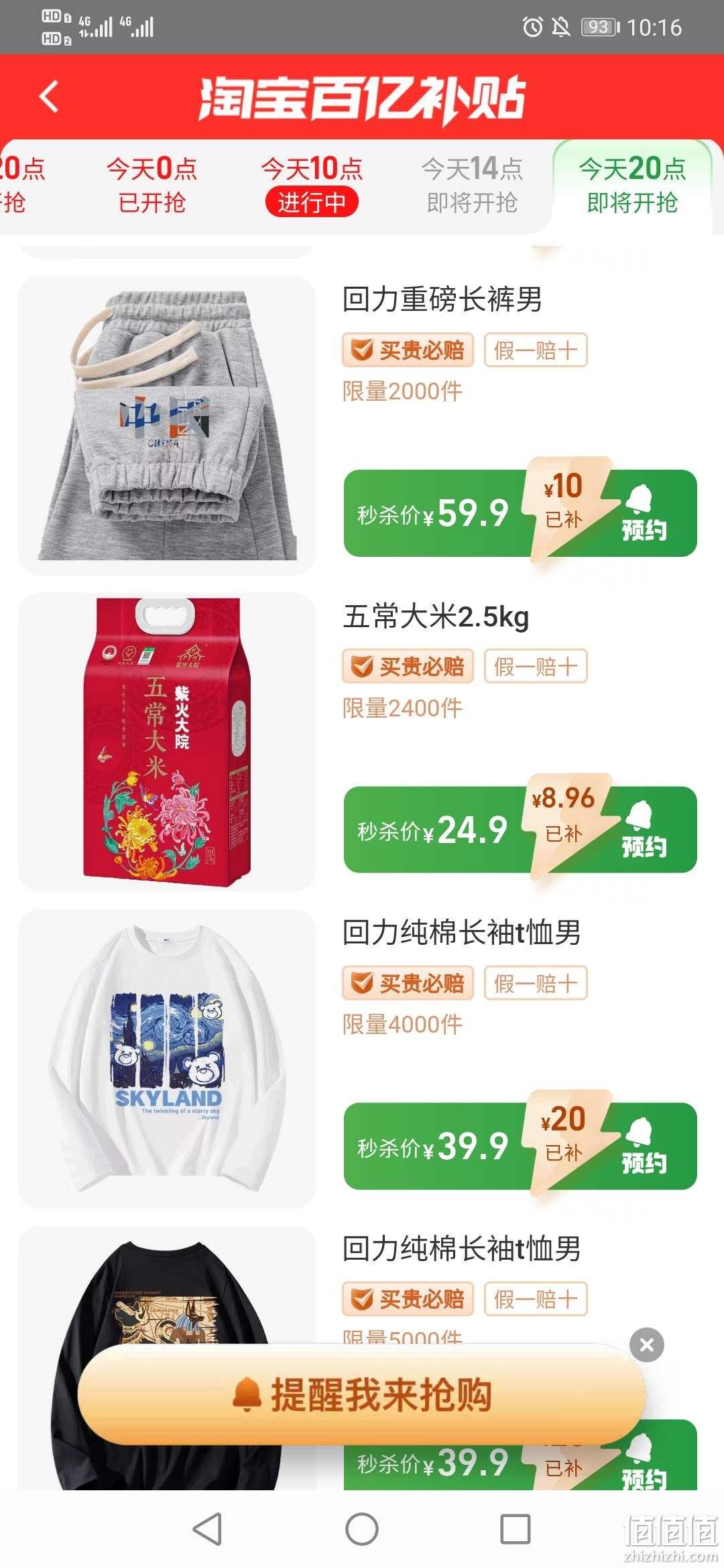Tap Android back triangle navigation icon
The width and height of the screenshot is (724, 1568).
[207, 1529]
